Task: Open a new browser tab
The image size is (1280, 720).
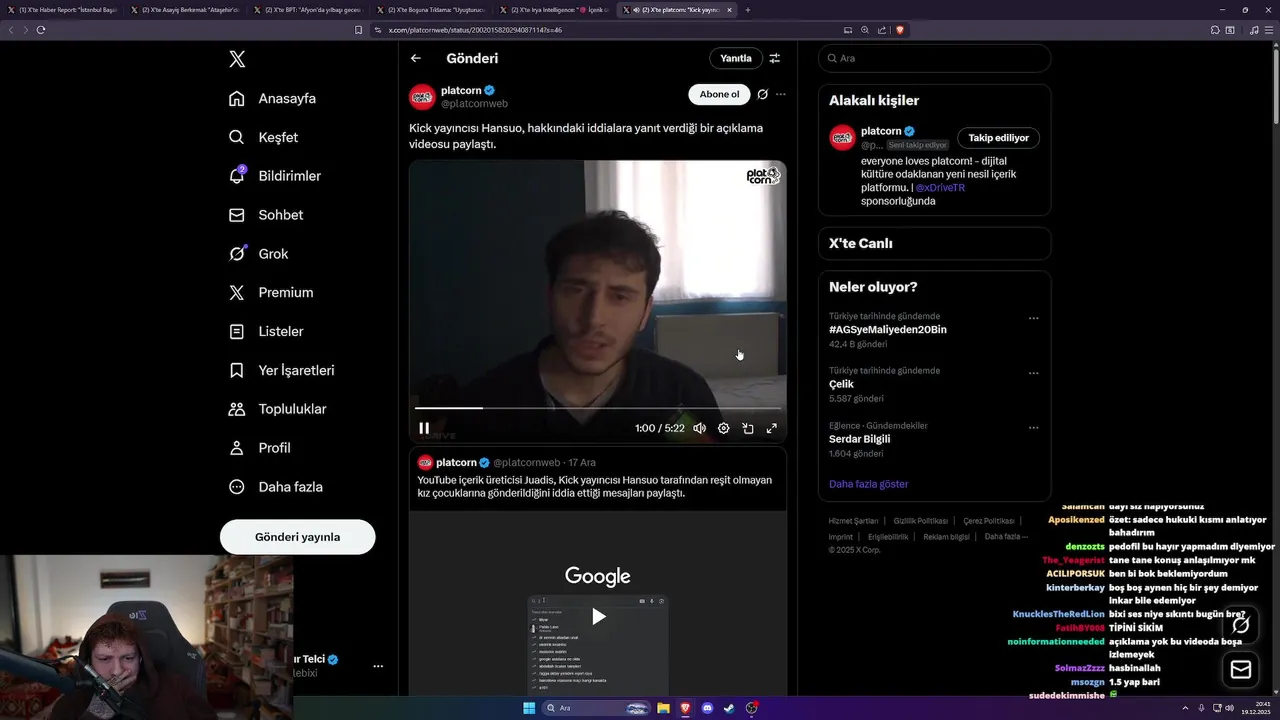Action: pos(748,10)
